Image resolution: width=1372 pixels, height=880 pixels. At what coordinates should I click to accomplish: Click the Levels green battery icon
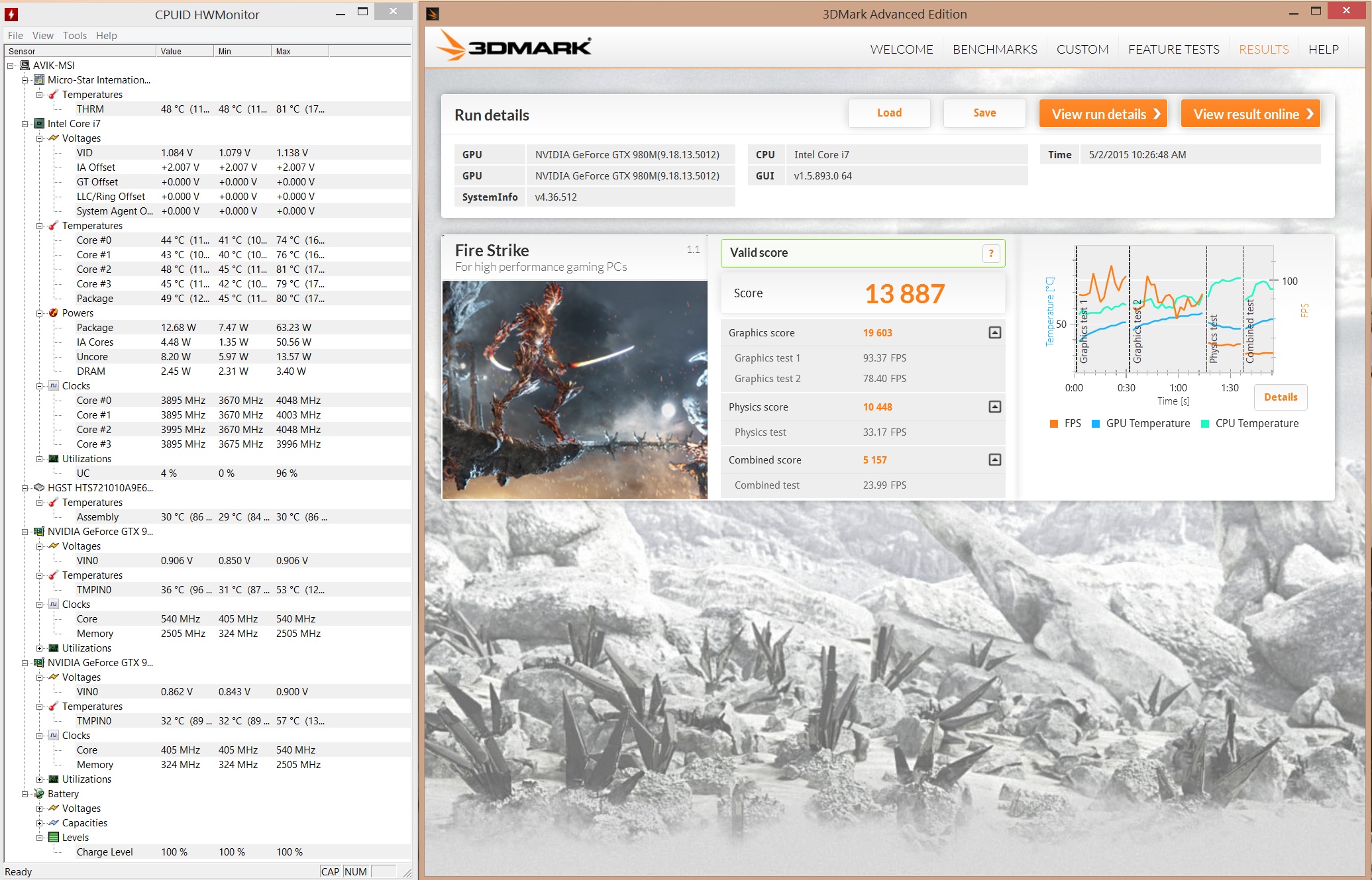(54, 837)
